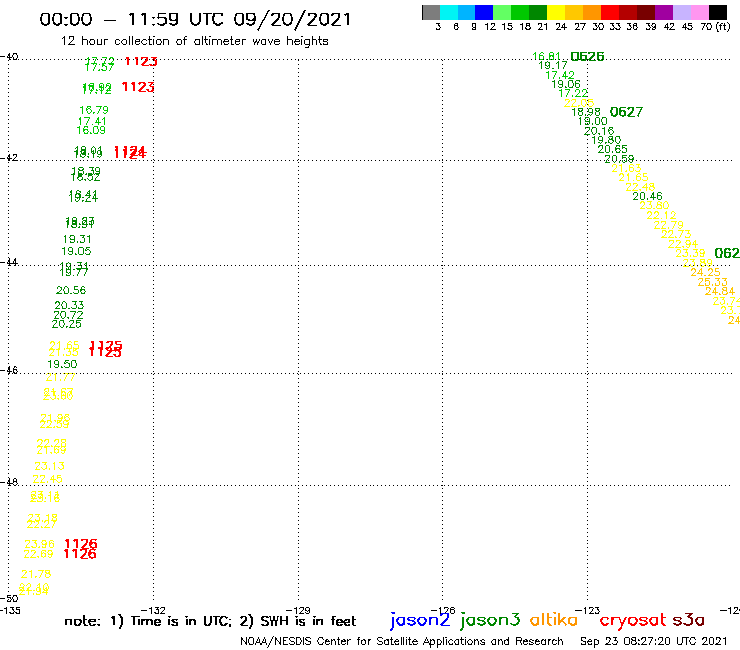Screen dimensions: 740x650
Task: Select the wave height value 17.41
Action: coord(92,121)
